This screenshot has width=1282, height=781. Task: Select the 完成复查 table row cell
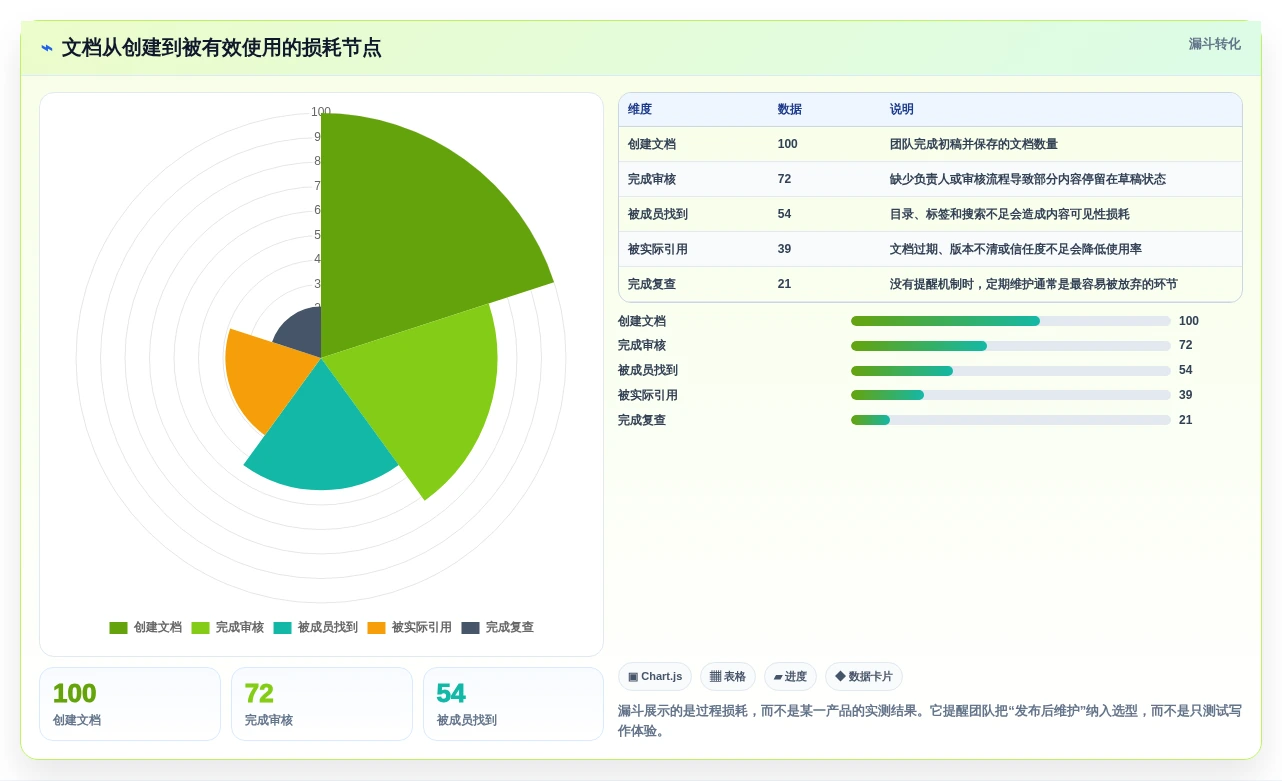652,284
